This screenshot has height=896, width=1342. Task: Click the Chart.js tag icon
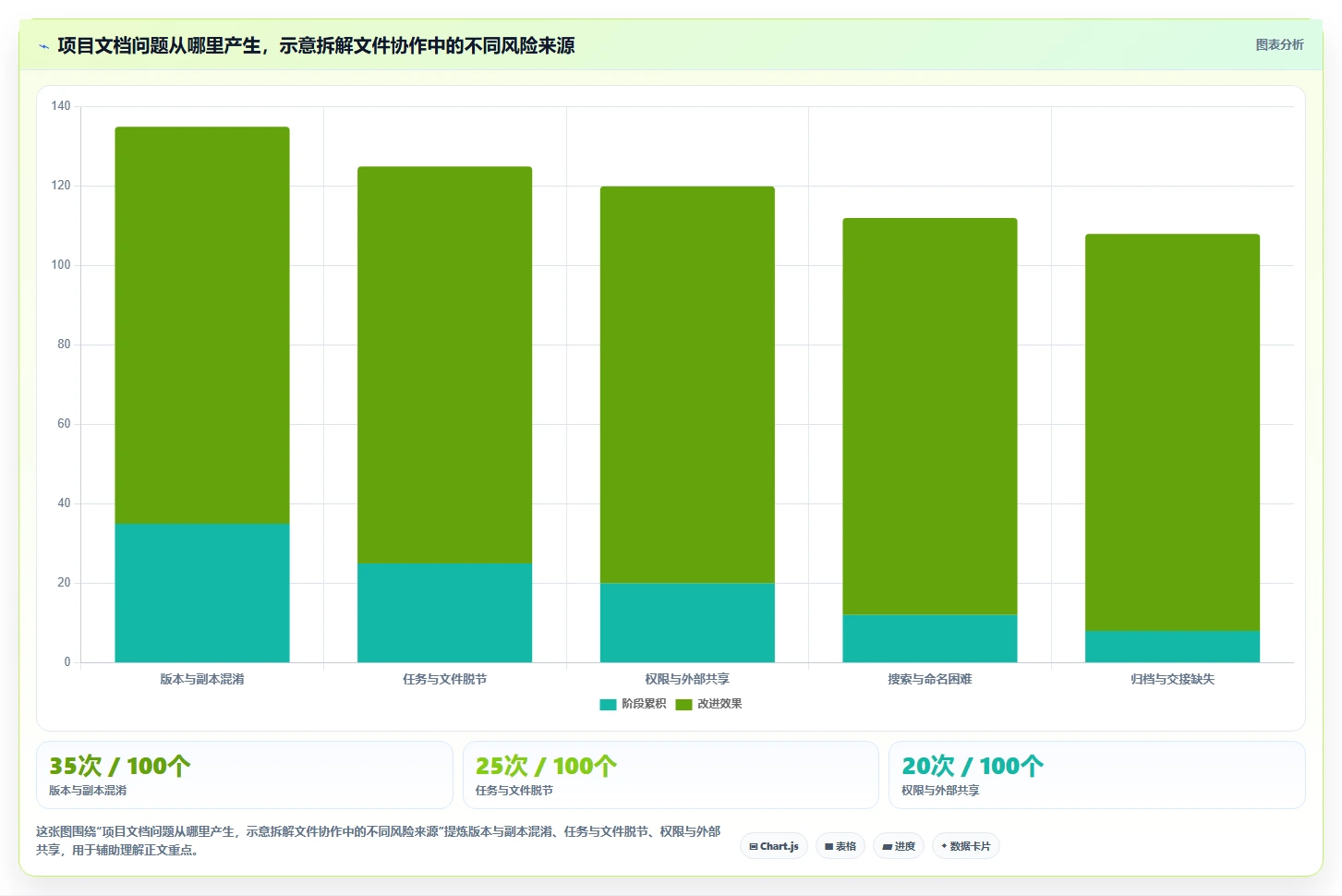pos(754,846)
